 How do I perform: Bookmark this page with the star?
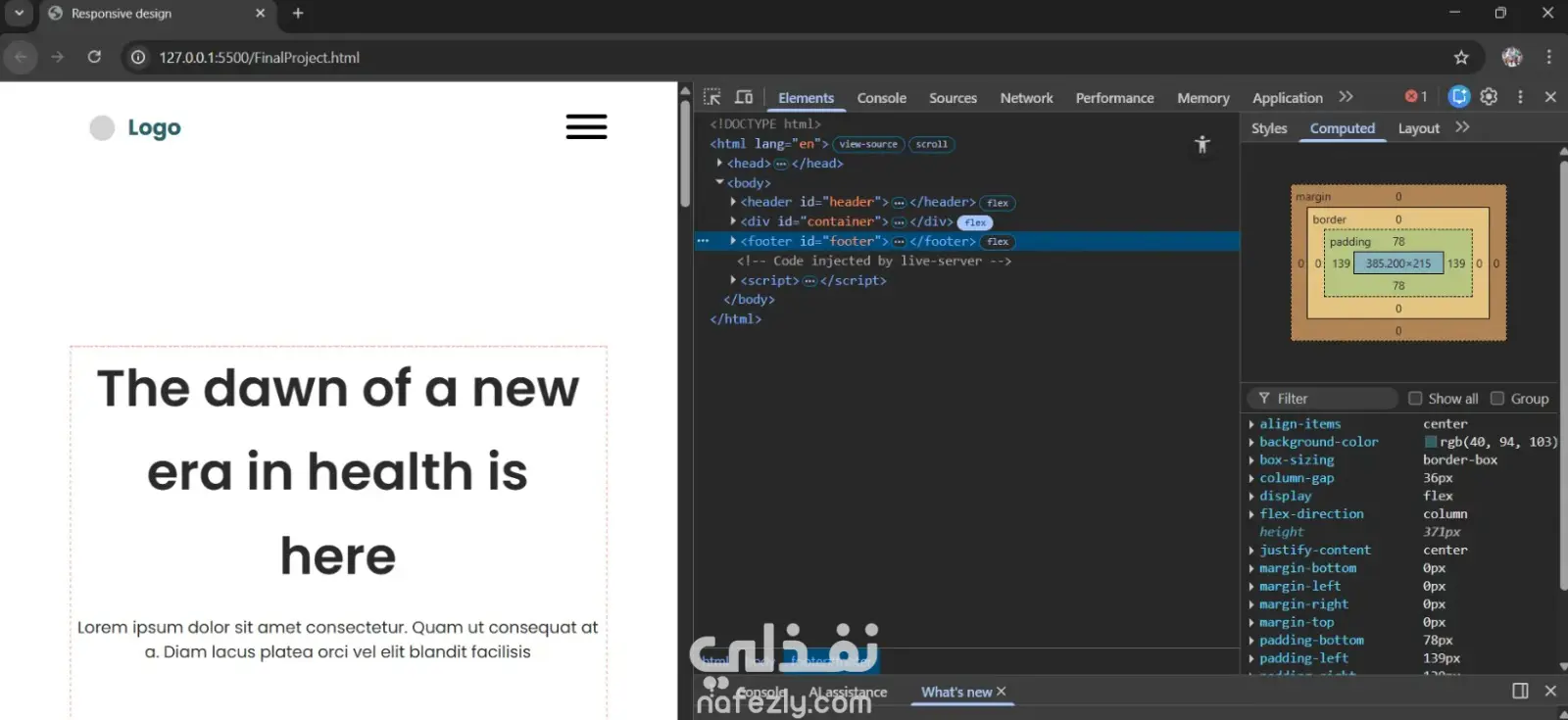[1461, 58]
